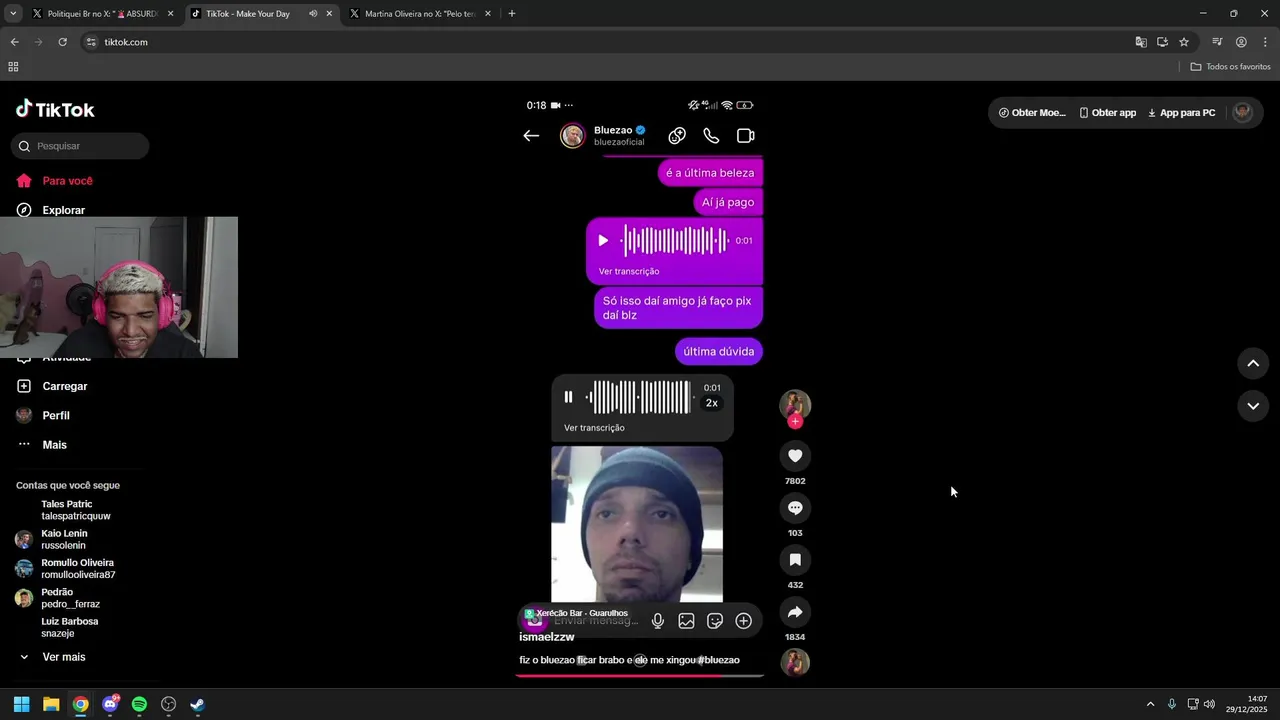Open Spotify from the taskbar
This screenshot has height=720, width=1280.
point(139,704)
